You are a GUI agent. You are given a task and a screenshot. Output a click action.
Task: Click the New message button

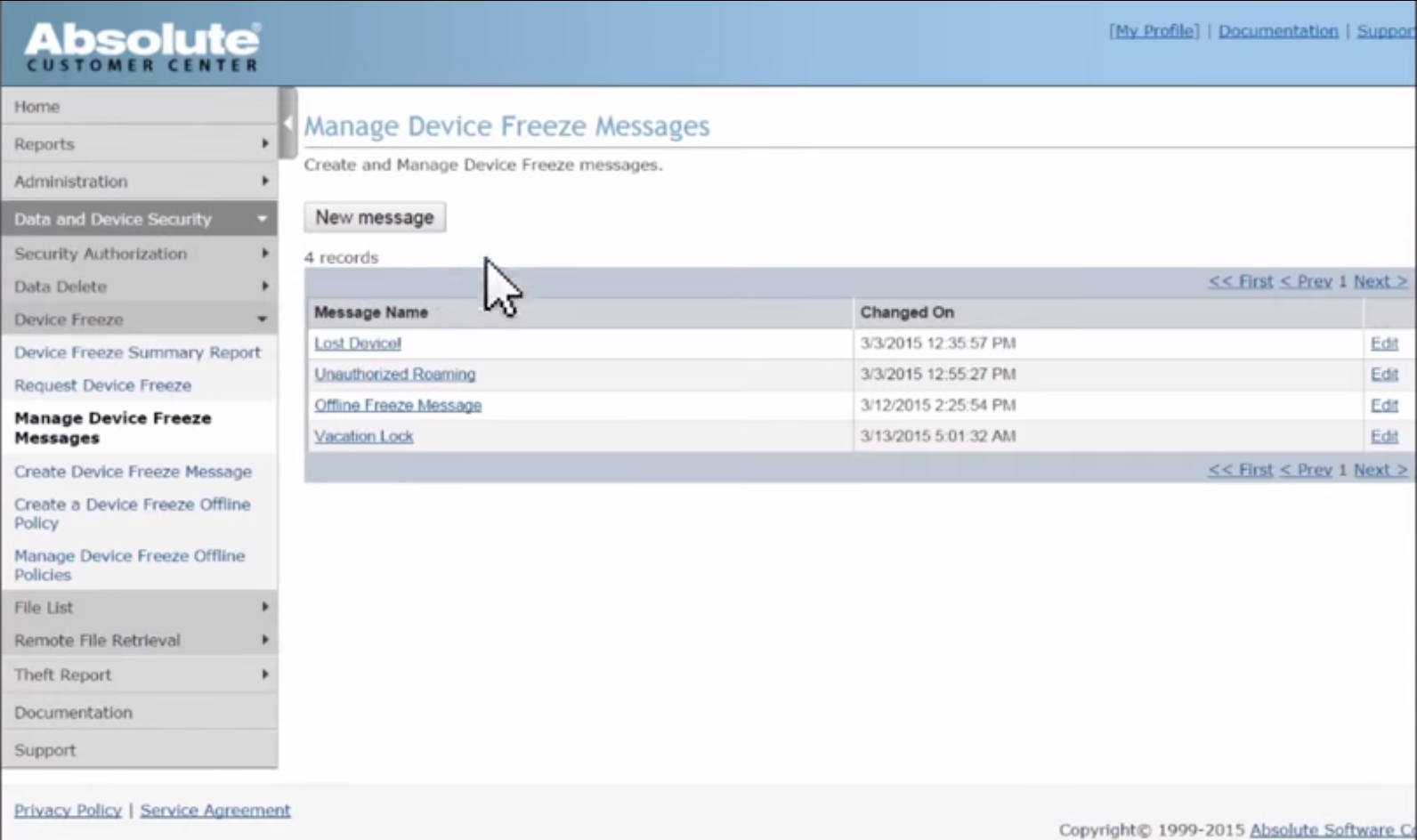pos(375,217)
